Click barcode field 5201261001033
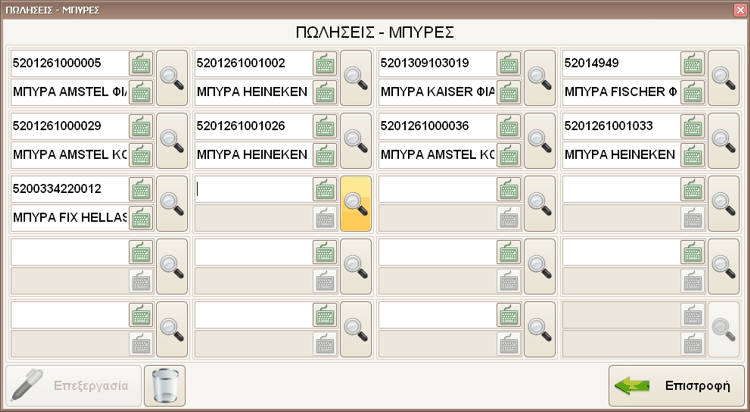Image resolution: width=750 pixels, height=412 pixels. 621,126
